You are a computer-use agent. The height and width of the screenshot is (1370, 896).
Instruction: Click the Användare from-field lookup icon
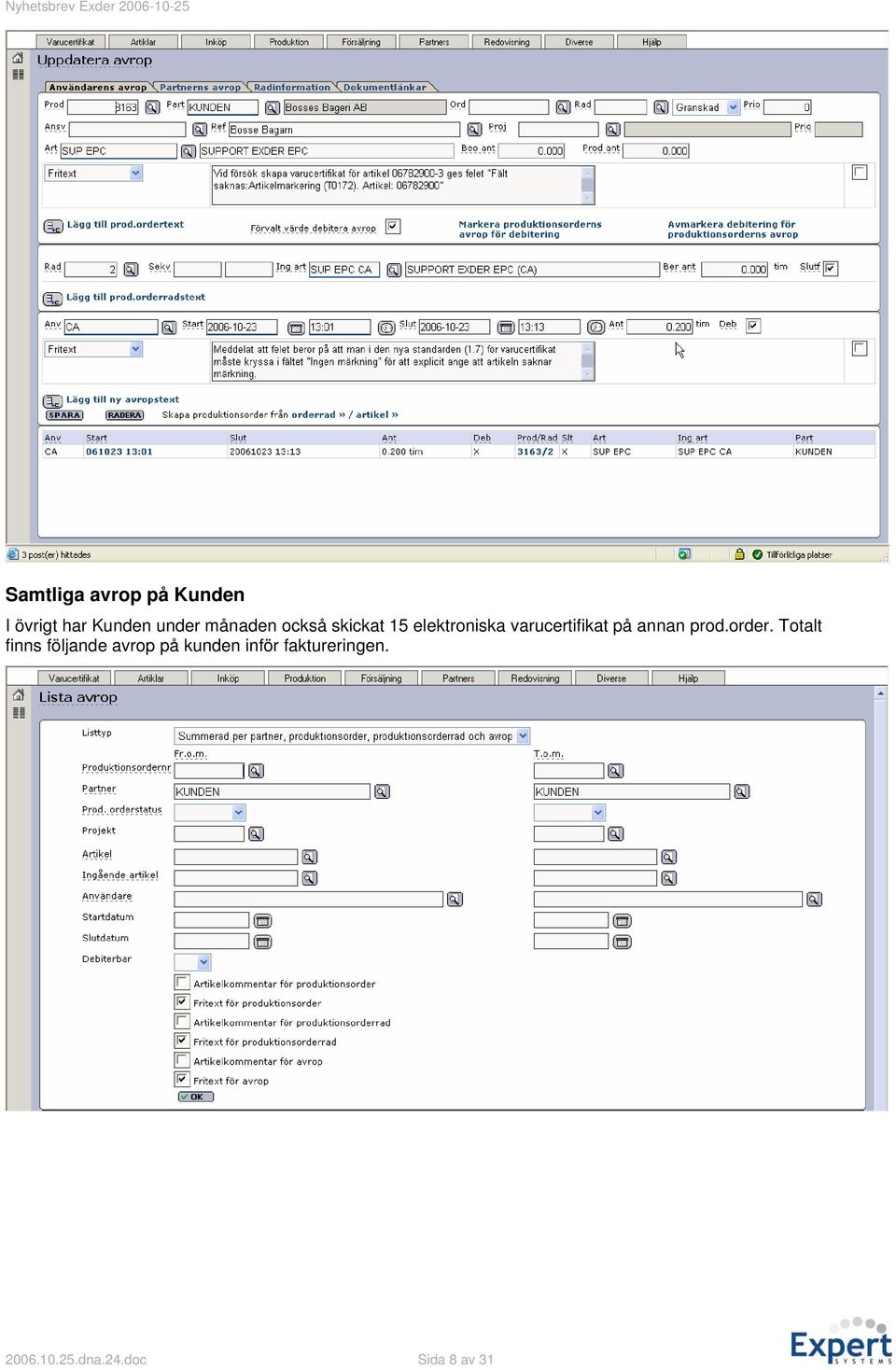(x=455, y=900)
